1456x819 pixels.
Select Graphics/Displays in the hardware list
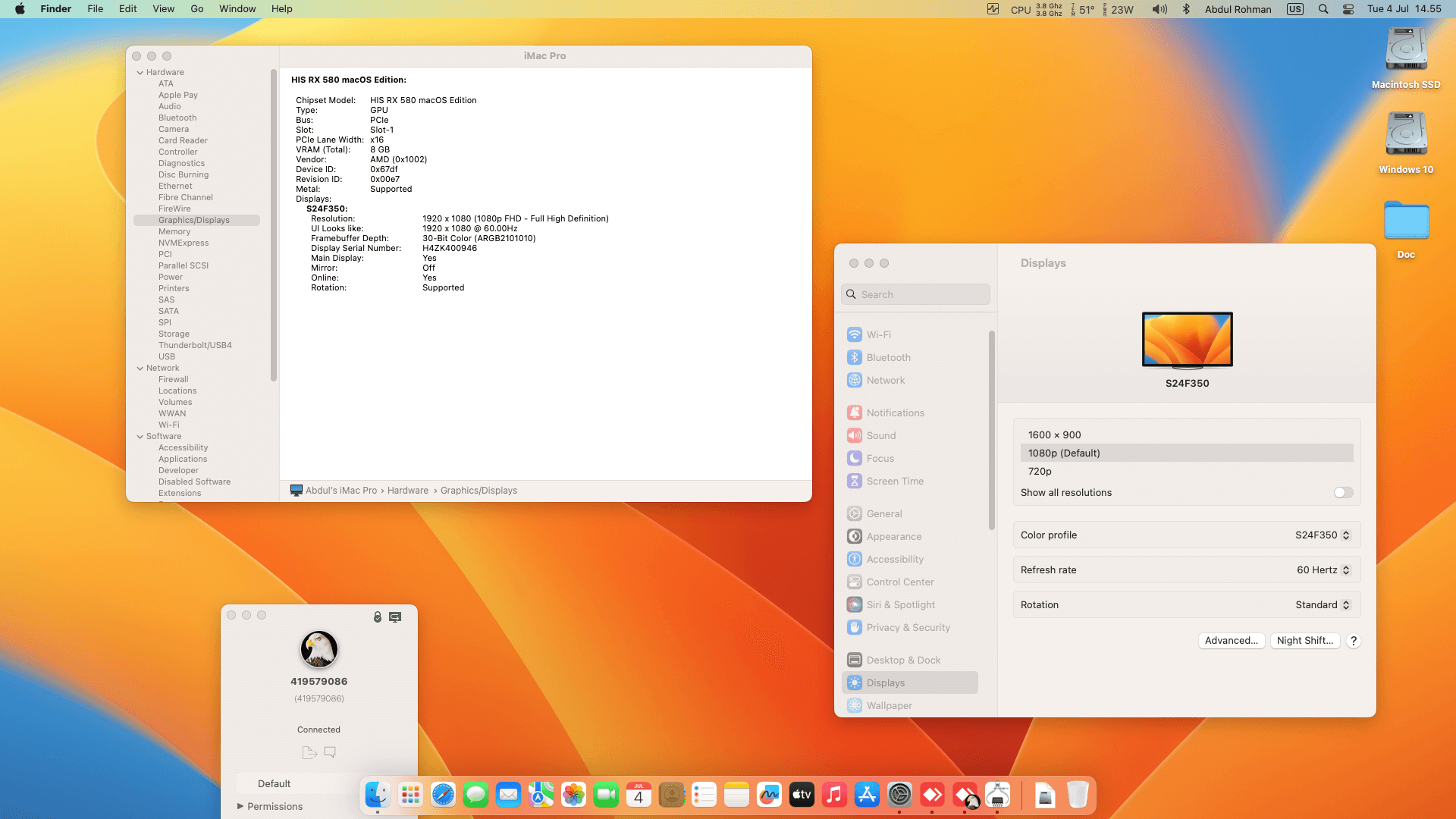(194, 220)
